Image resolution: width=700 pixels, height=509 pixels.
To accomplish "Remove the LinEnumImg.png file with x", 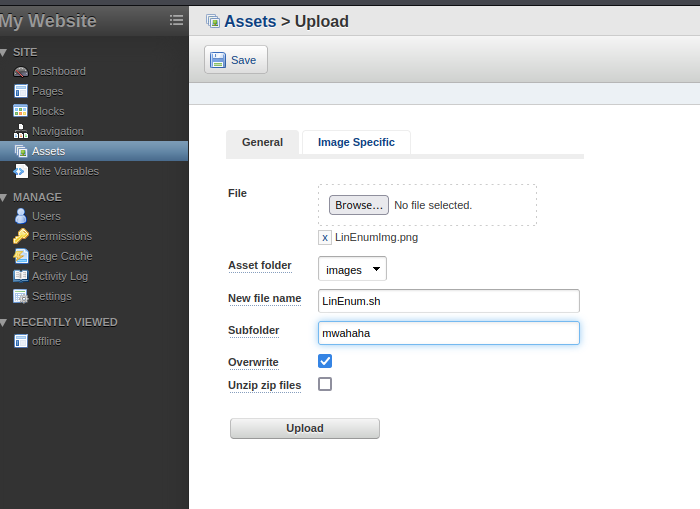I will [x=325, y=238].
